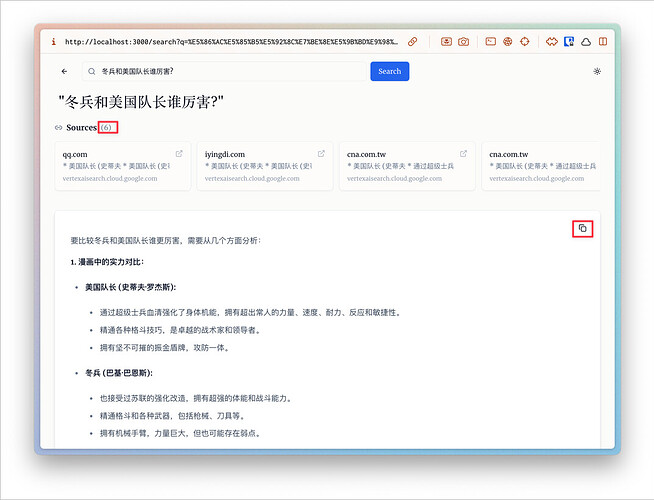654x500 pixels.
Task: Click the back arrow beside search box
Action: 65,71
